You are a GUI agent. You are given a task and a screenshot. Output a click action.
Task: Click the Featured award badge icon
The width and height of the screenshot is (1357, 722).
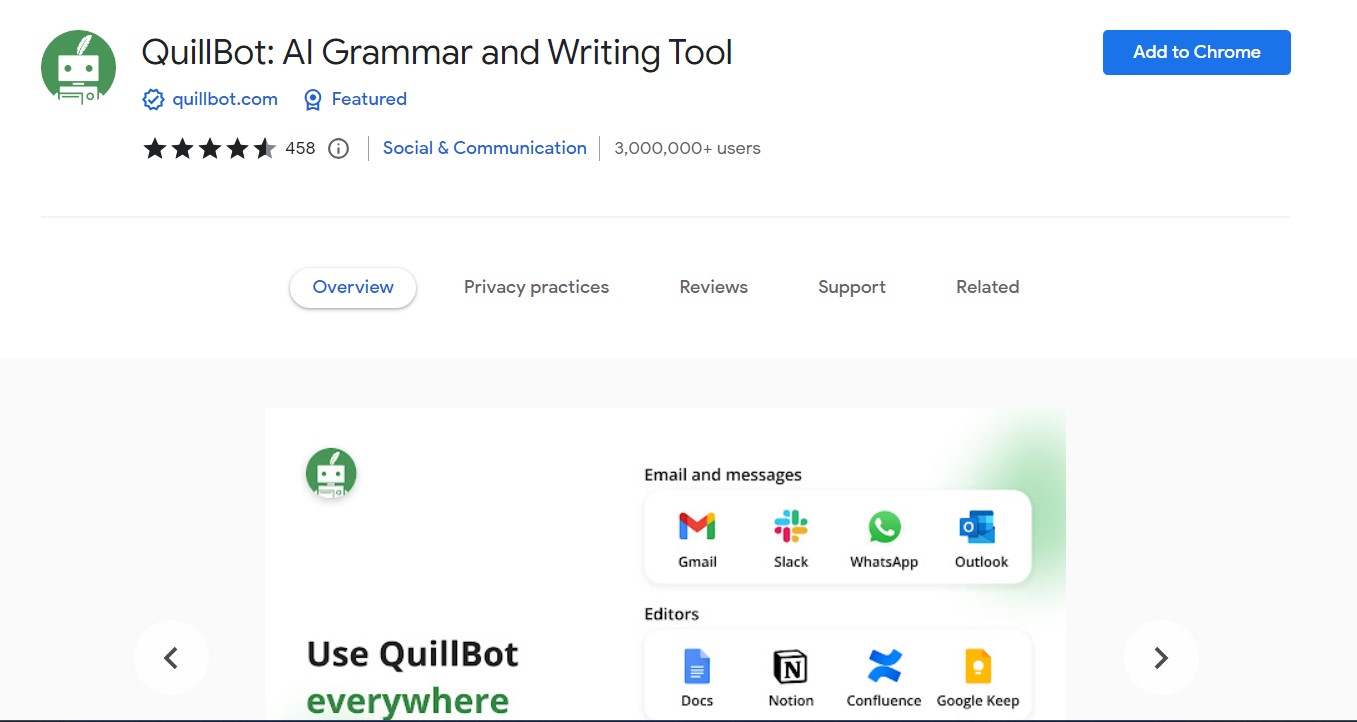pyautogui.click(x=313, y=99)
